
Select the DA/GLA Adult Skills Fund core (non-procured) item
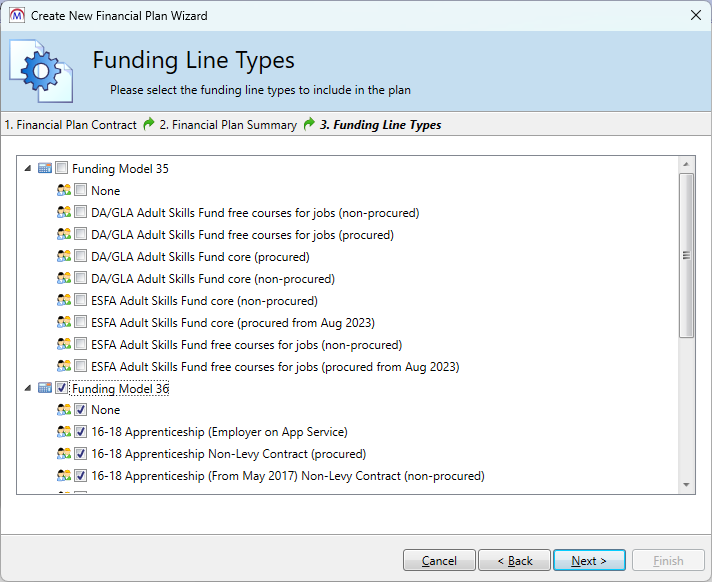(x=212, y=278)
